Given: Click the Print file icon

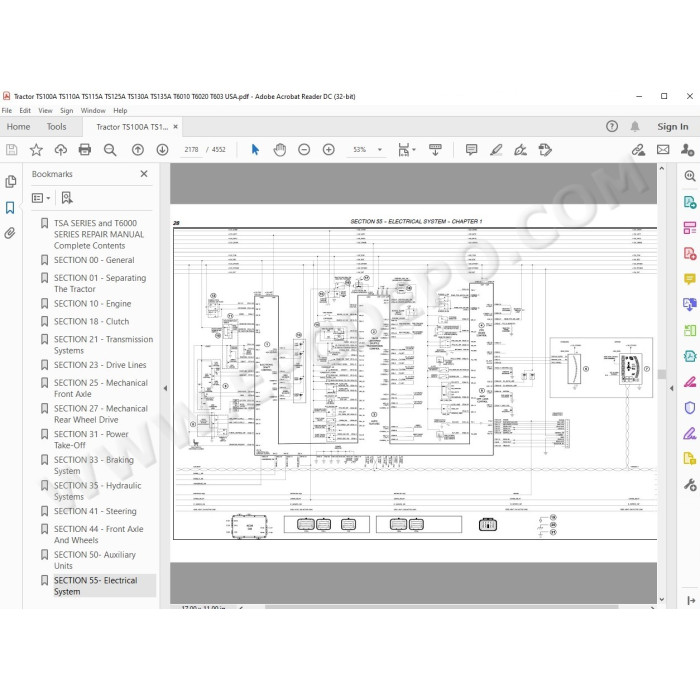Looking at the screenshot, I should pyautogui.click(x=85, y=150).
